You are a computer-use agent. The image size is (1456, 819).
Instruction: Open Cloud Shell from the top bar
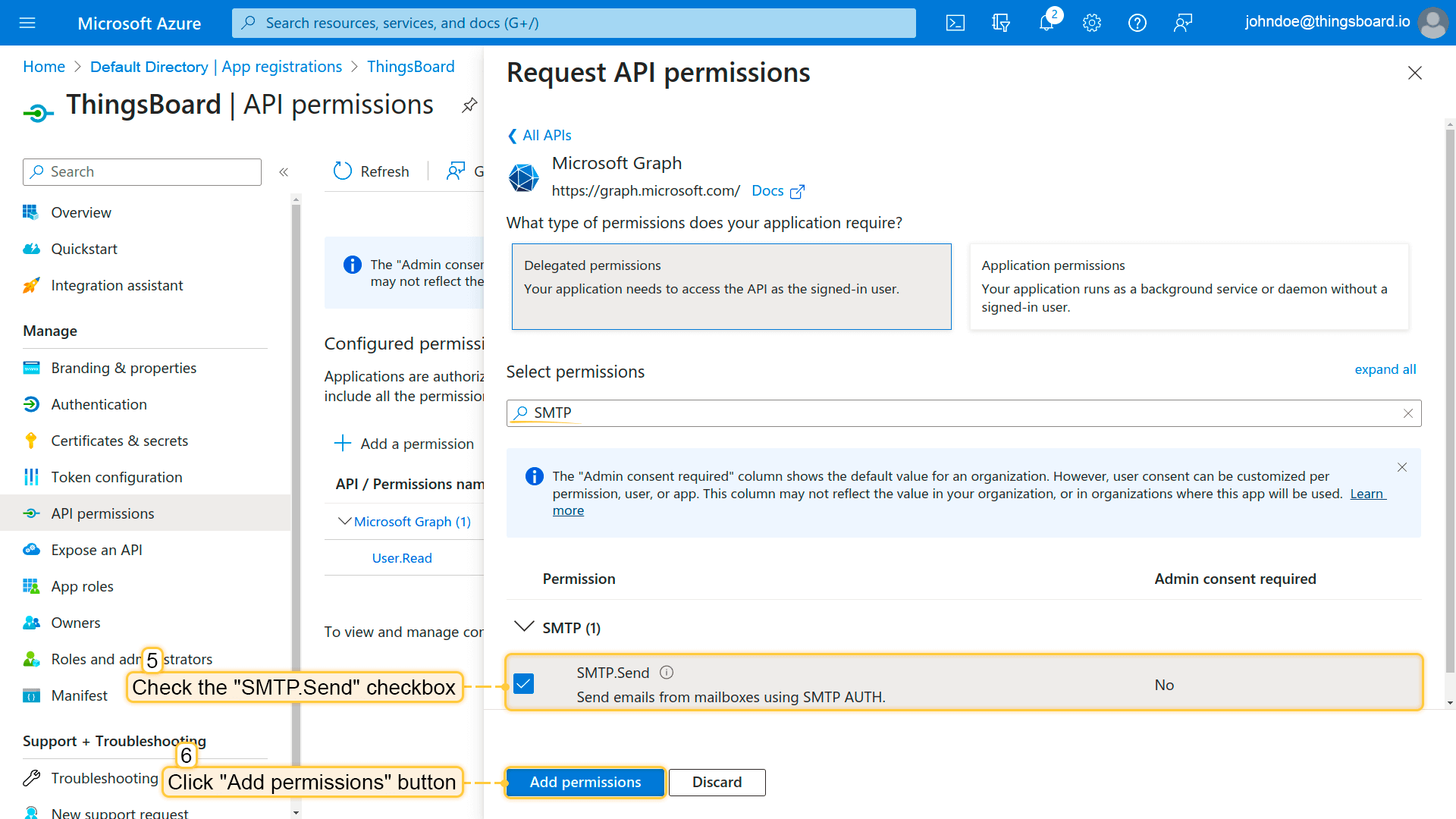pos(955,23)
